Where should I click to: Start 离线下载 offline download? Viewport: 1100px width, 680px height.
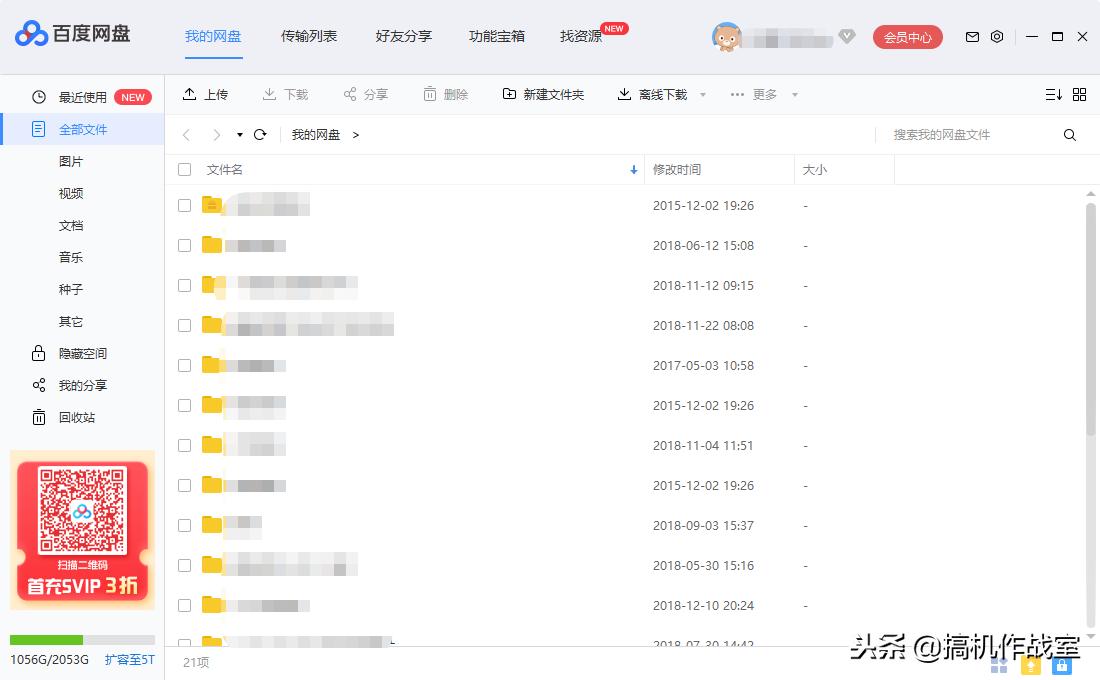tap(622, 94)
